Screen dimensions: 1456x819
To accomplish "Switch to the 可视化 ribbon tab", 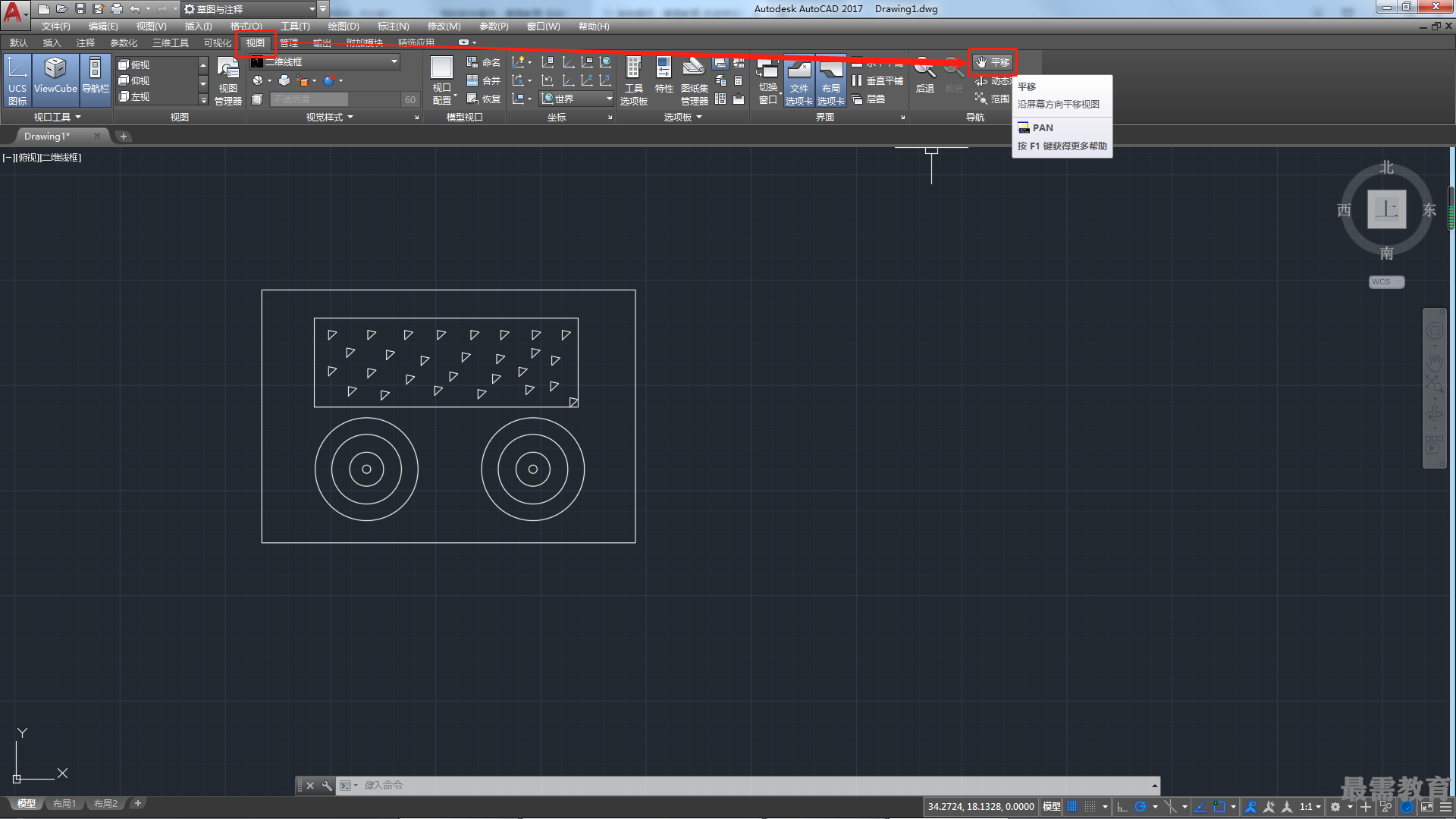I will click(217, 42).
